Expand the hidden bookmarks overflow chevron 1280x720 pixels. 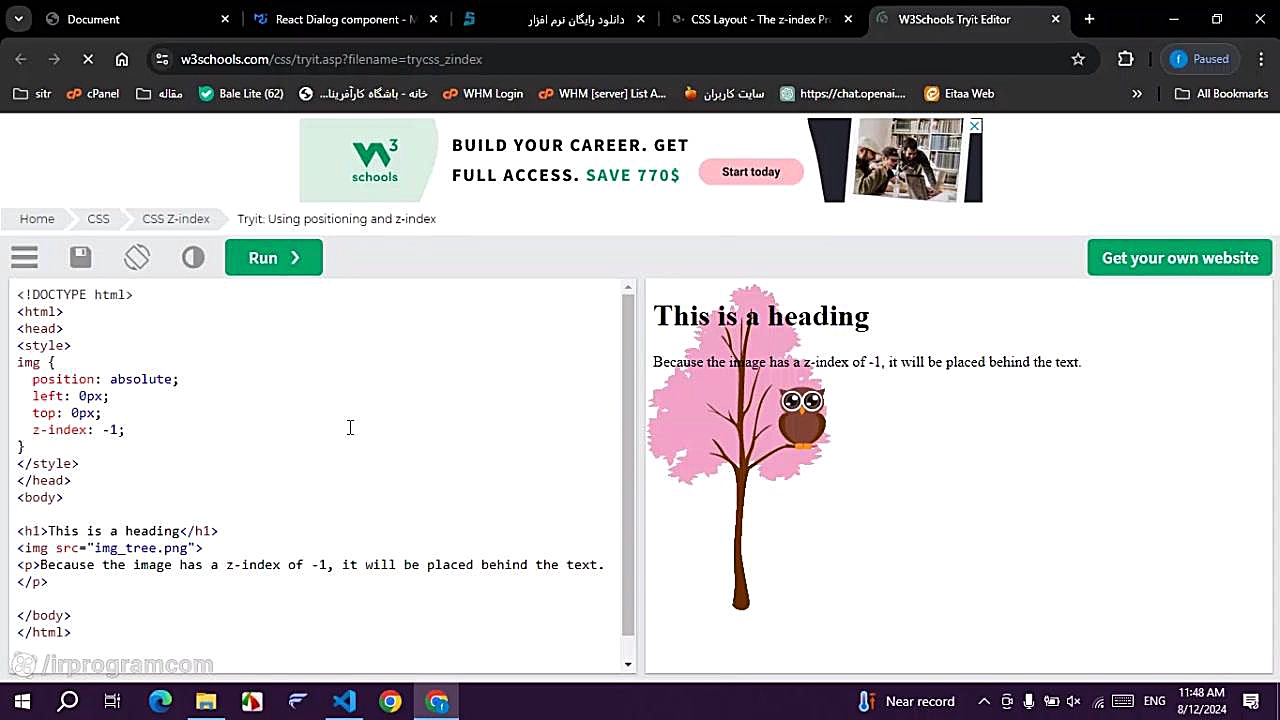click(1137, 94)
